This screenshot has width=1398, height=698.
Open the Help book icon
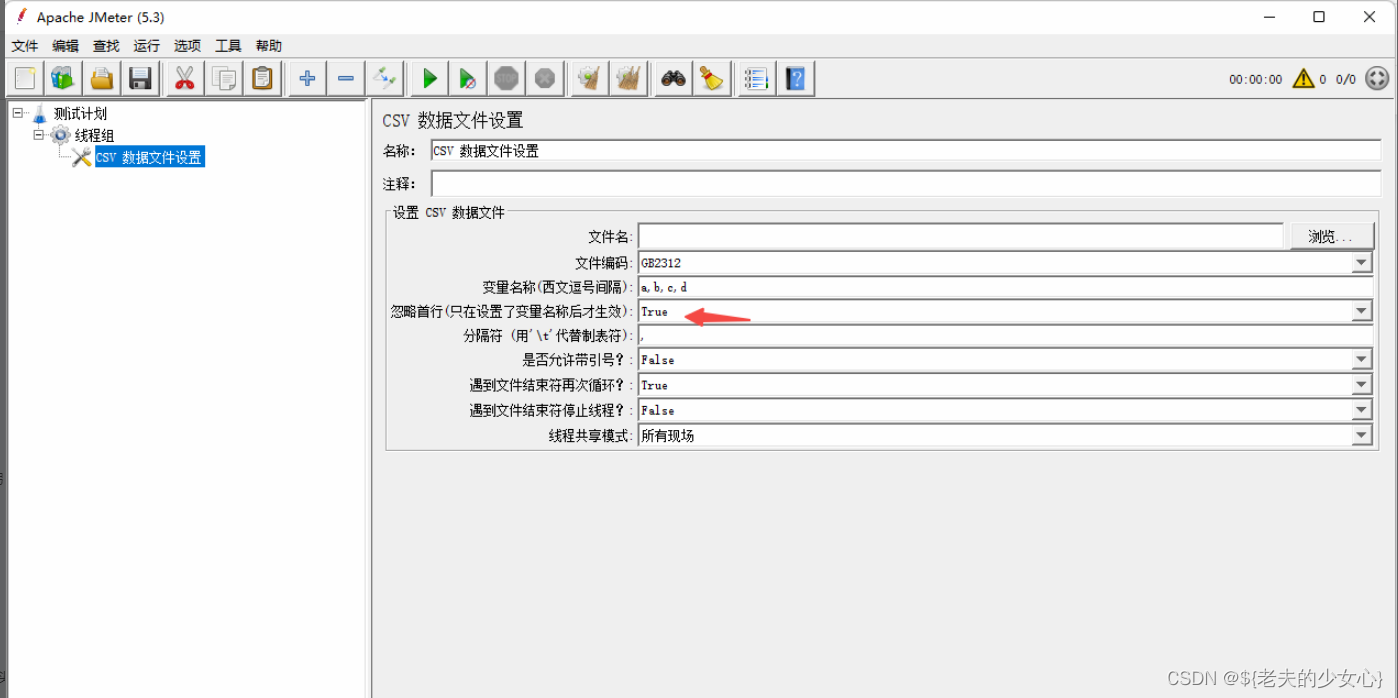[795, 78]
